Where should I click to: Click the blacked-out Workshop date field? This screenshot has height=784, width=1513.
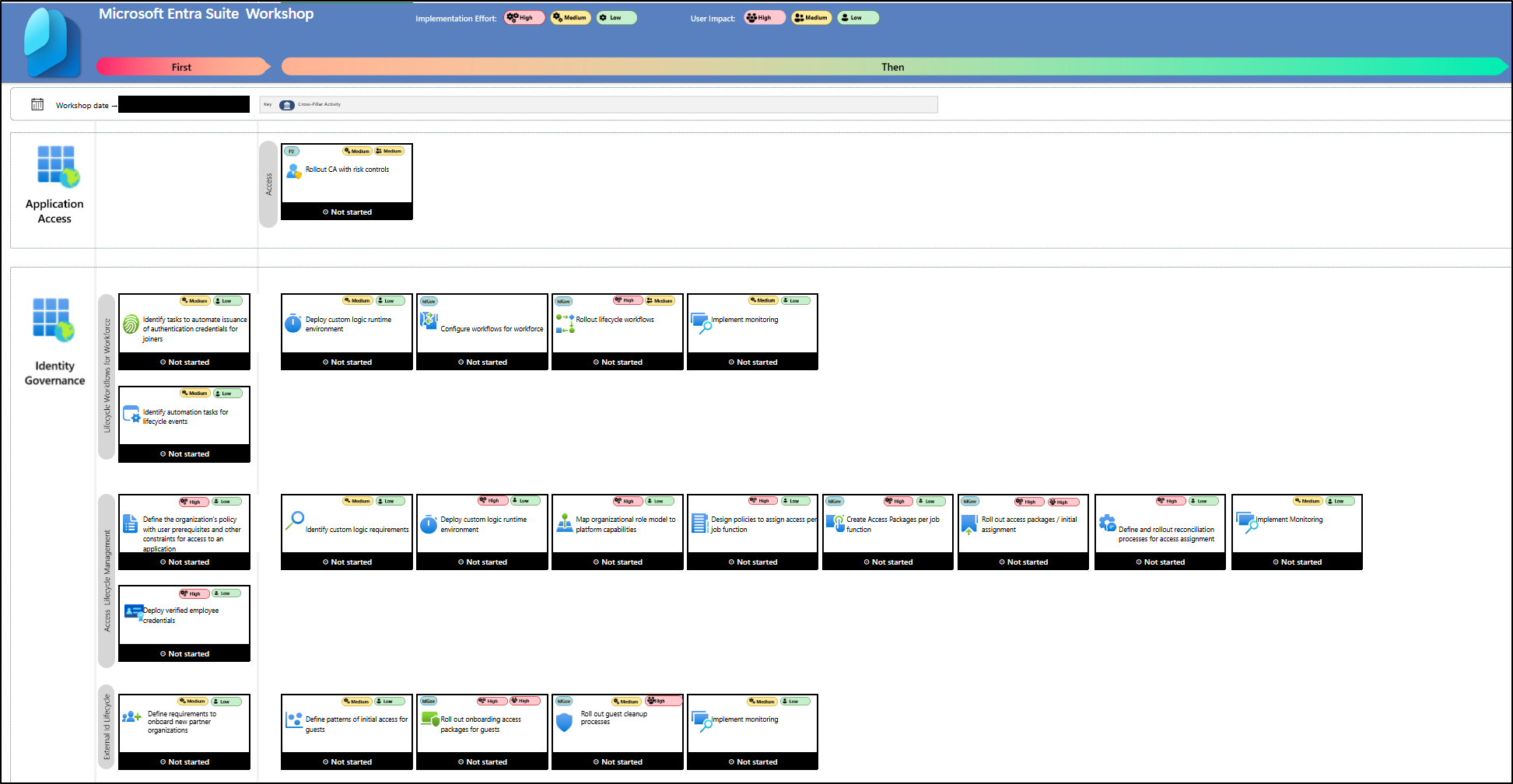184,105
